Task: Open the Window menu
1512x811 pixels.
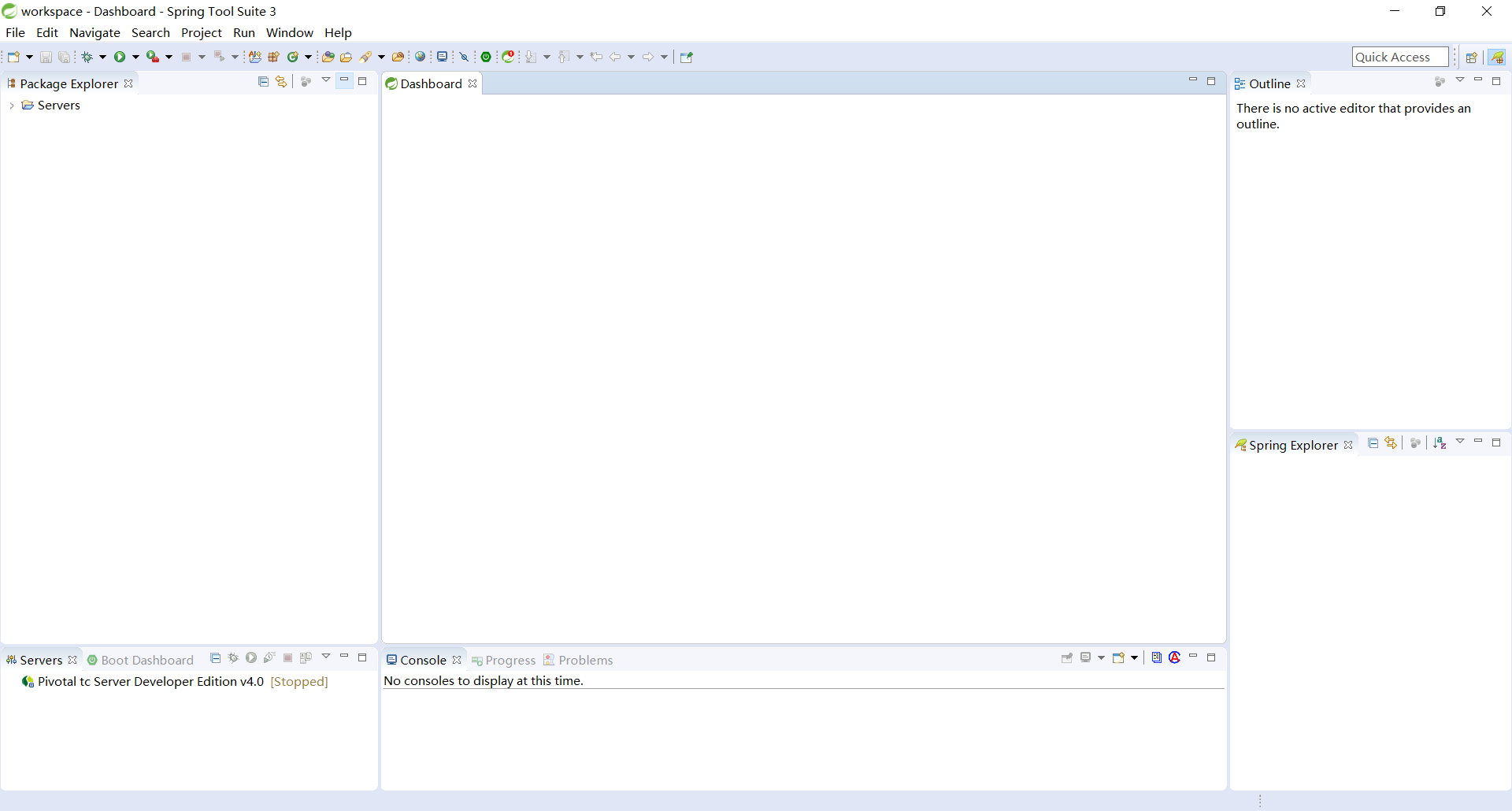Action: point(289,32)
